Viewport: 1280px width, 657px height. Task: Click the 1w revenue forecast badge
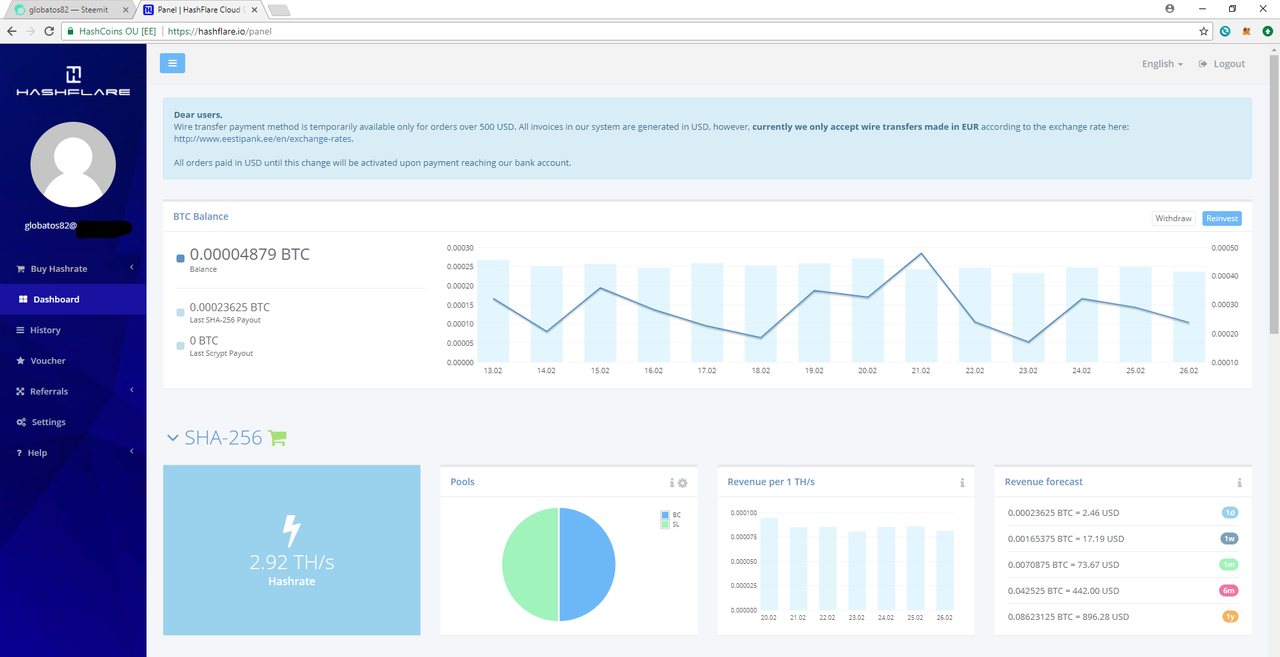1230,538
